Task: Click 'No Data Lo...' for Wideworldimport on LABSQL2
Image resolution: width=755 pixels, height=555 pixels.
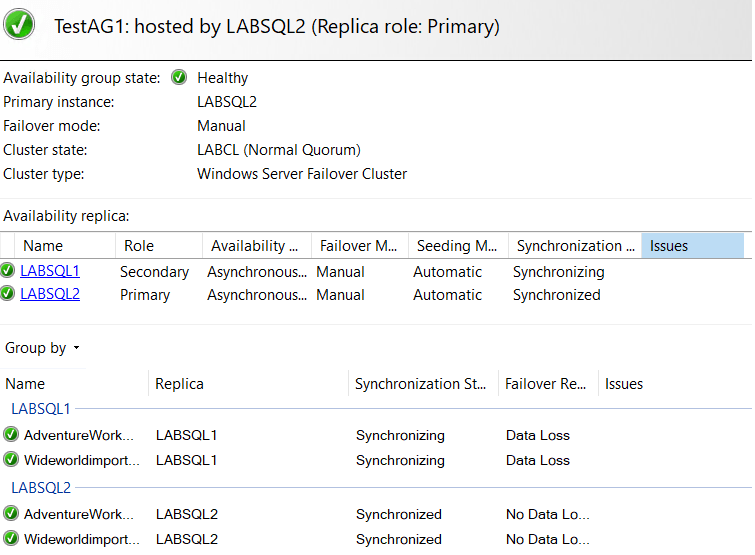Action: pos(547,539)
